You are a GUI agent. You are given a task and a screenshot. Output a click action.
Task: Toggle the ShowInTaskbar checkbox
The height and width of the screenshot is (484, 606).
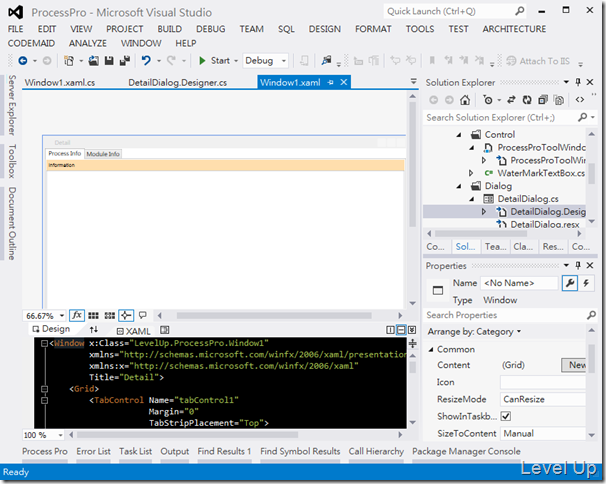[x=506, y=416]
